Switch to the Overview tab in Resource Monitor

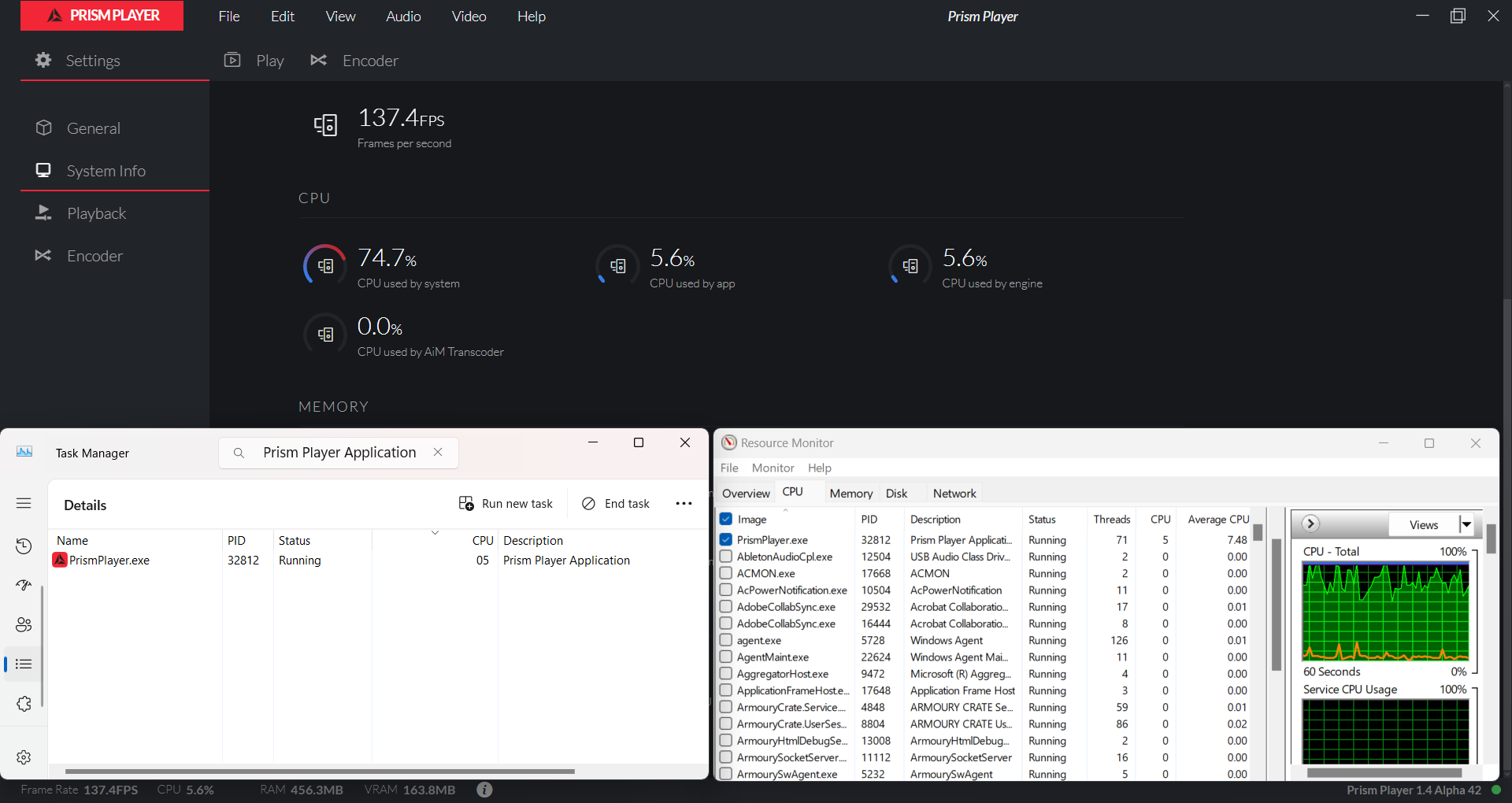746,494
